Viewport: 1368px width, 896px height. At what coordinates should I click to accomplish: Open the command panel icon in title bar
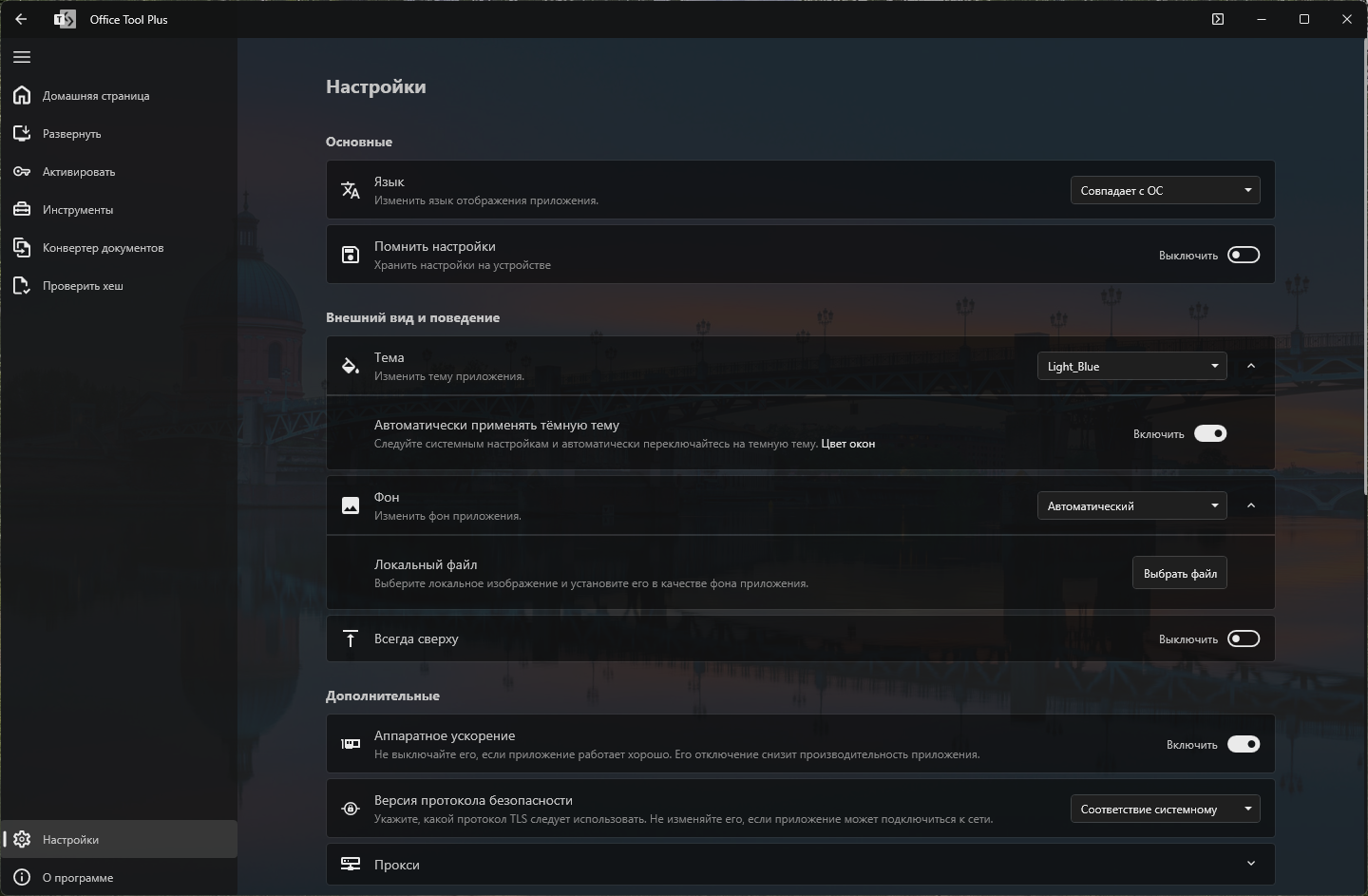(x=1218, y=19)
